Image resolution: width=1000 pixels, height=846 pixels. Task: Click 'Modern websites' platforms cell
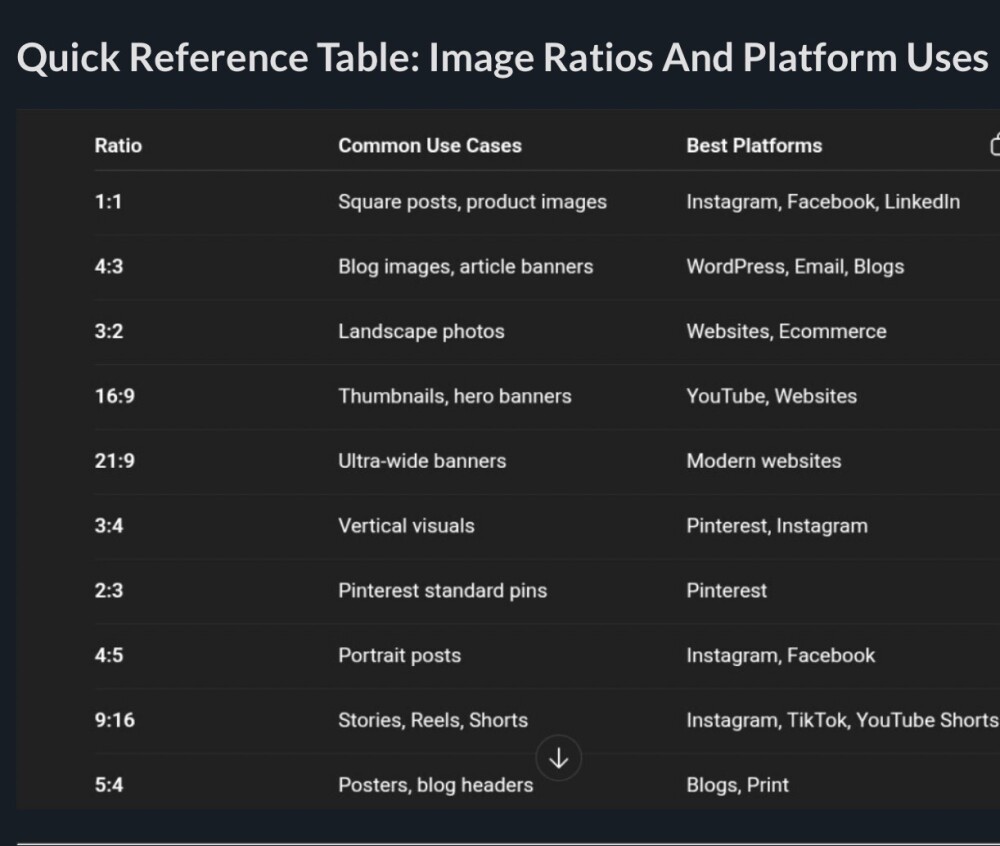(x=764, y=461)
